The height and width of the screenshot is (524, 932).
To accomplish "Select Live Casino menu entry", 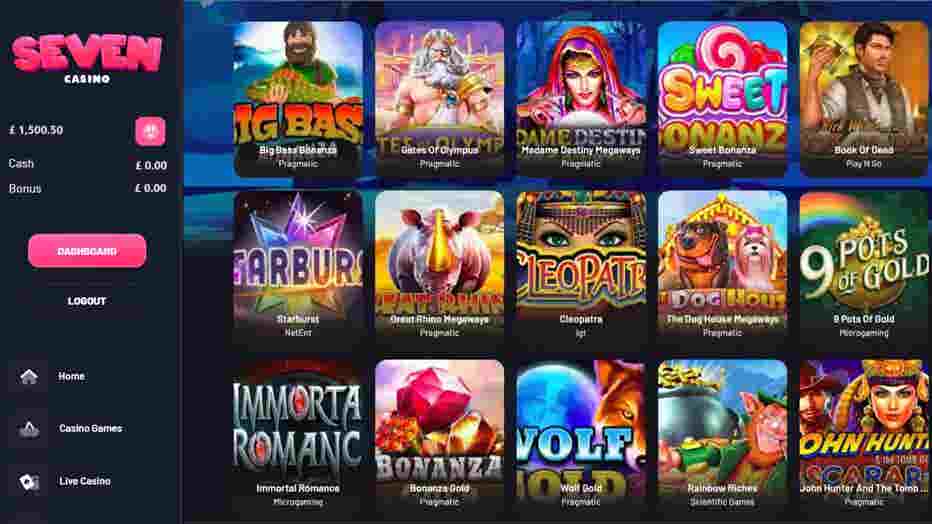I will point(85,481).
